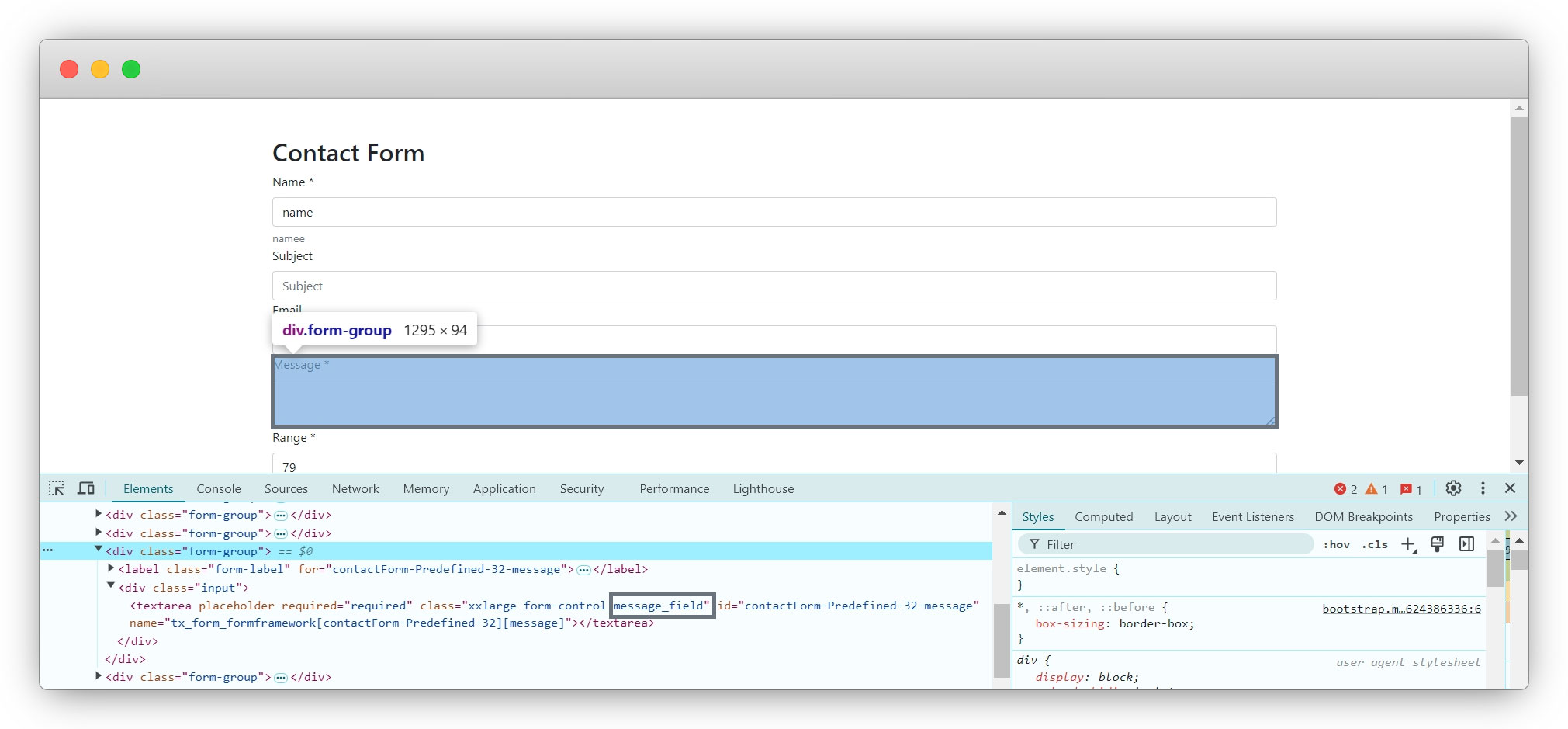This screenshot has width=1568, height=729.
Task: Expand the form-label label node
Action: 111,568
